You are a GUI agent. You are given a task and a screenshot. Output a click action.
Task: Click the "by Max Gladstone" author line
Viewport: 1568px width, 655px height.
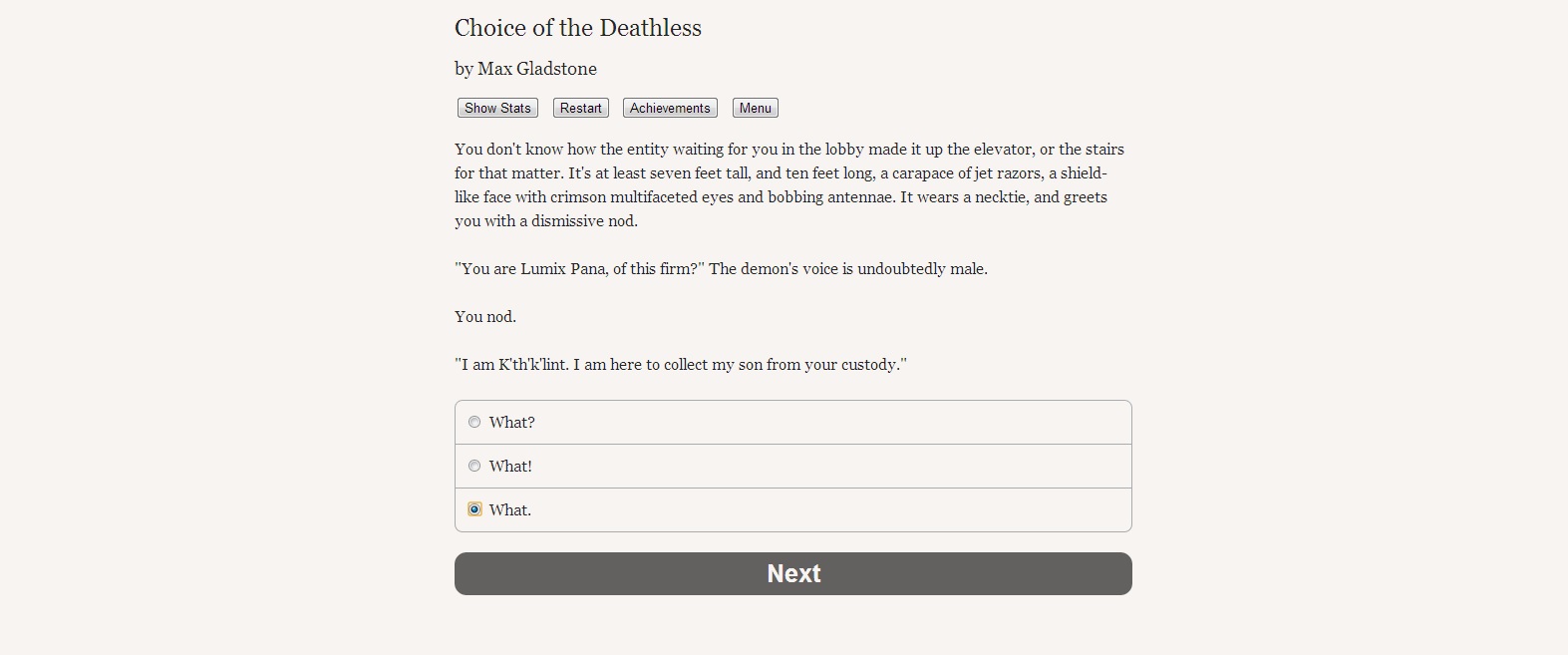click(525, 69)
